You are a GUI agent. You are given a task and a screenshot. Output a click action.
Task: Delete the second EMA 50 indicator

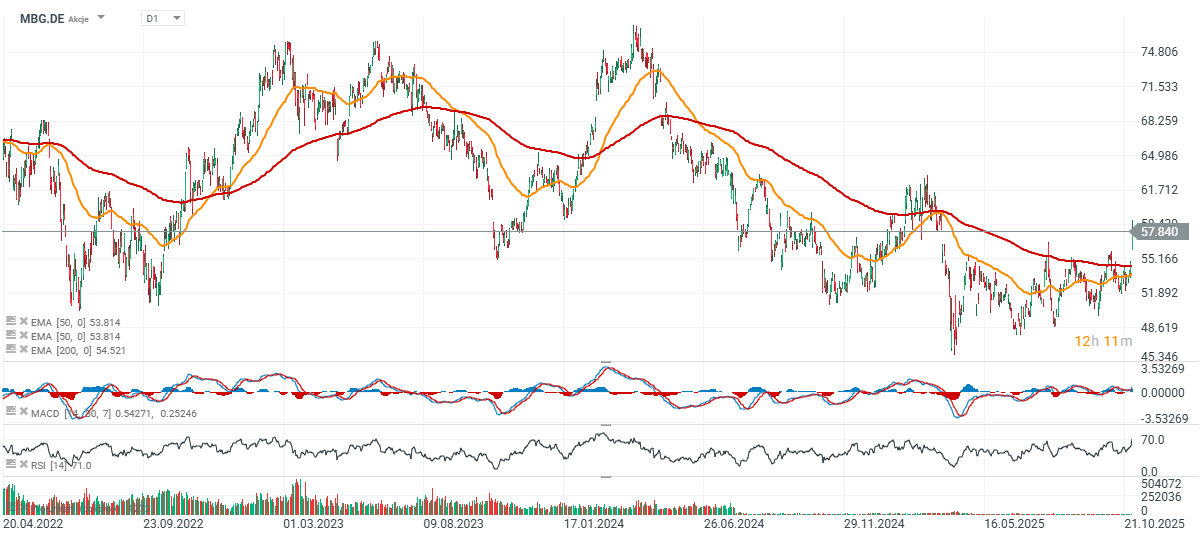point(23,336)
